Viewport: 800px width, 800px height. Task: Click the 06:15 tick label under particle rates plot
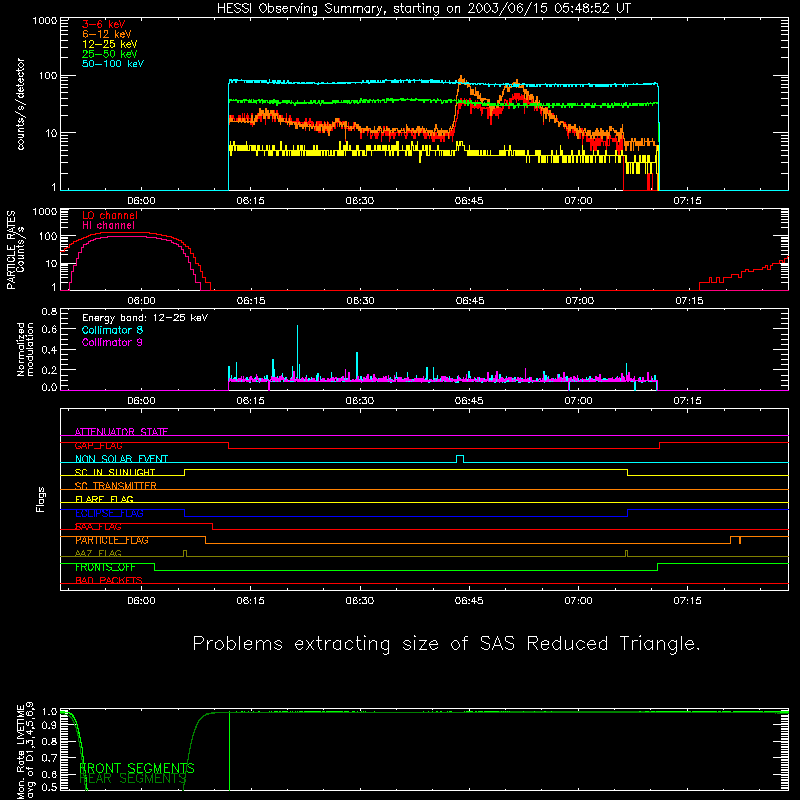click(x=251, y=301)
